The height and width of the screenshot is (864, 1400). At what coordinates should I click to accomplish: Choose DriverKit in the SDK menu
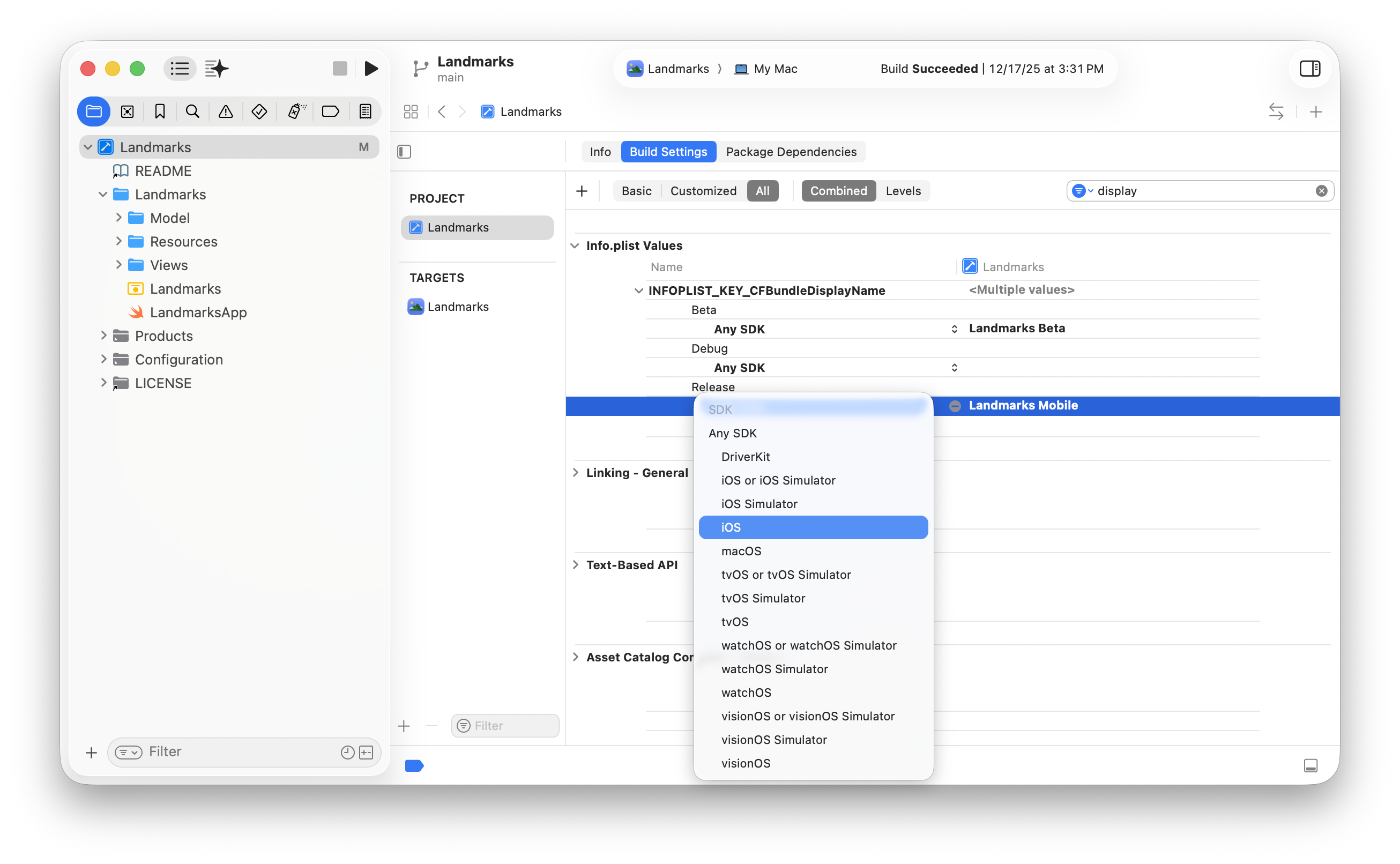(x=813, y=457)
